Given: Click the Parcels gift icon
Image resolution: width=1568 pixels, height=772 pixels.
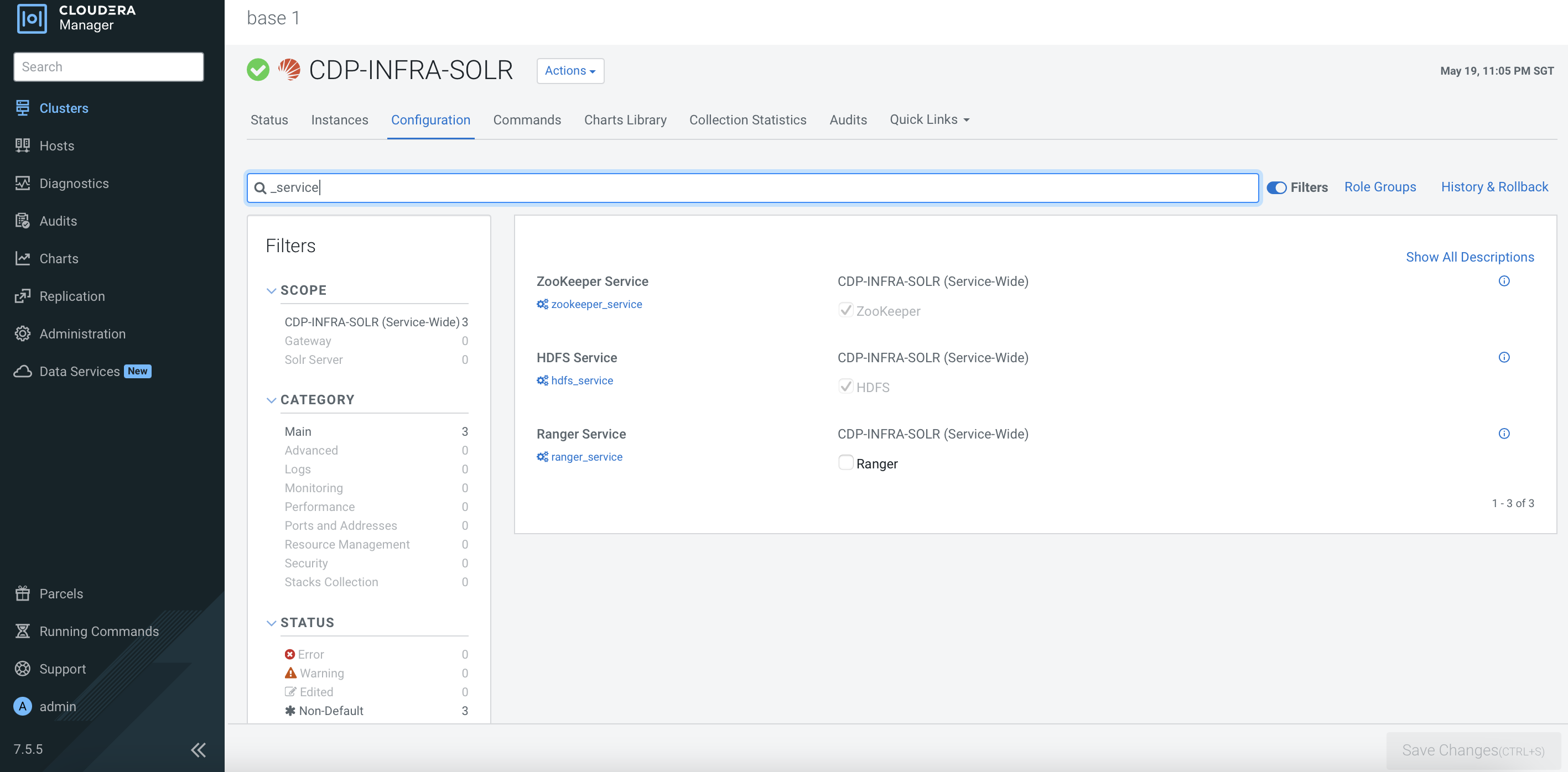Looking at the screenshot, I should [x=23, y=593].
